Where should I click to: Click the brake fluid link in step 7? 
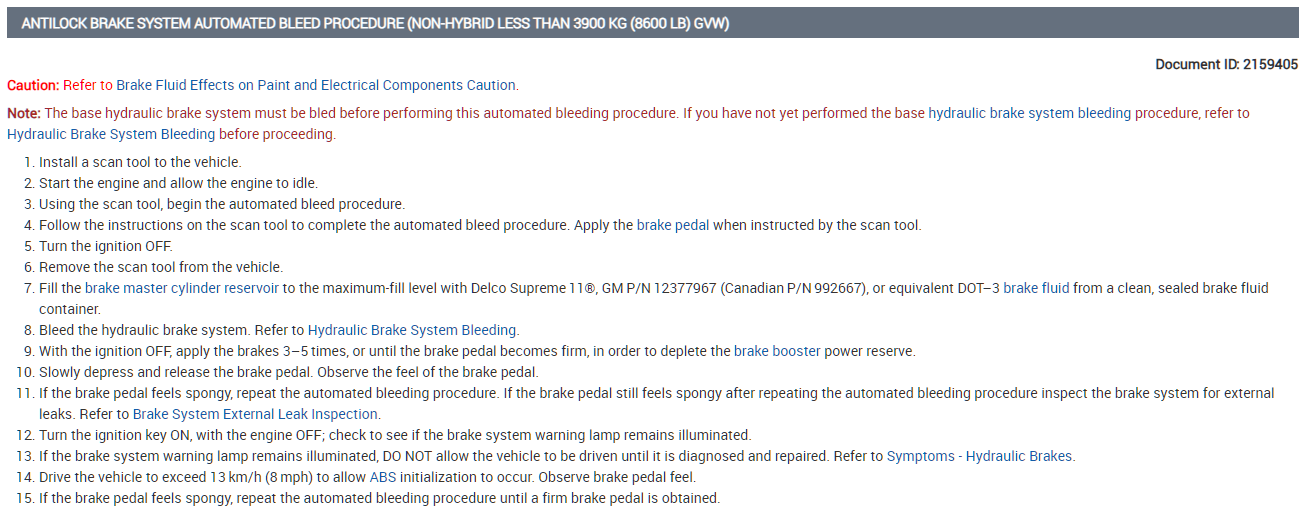[1036, 288]
